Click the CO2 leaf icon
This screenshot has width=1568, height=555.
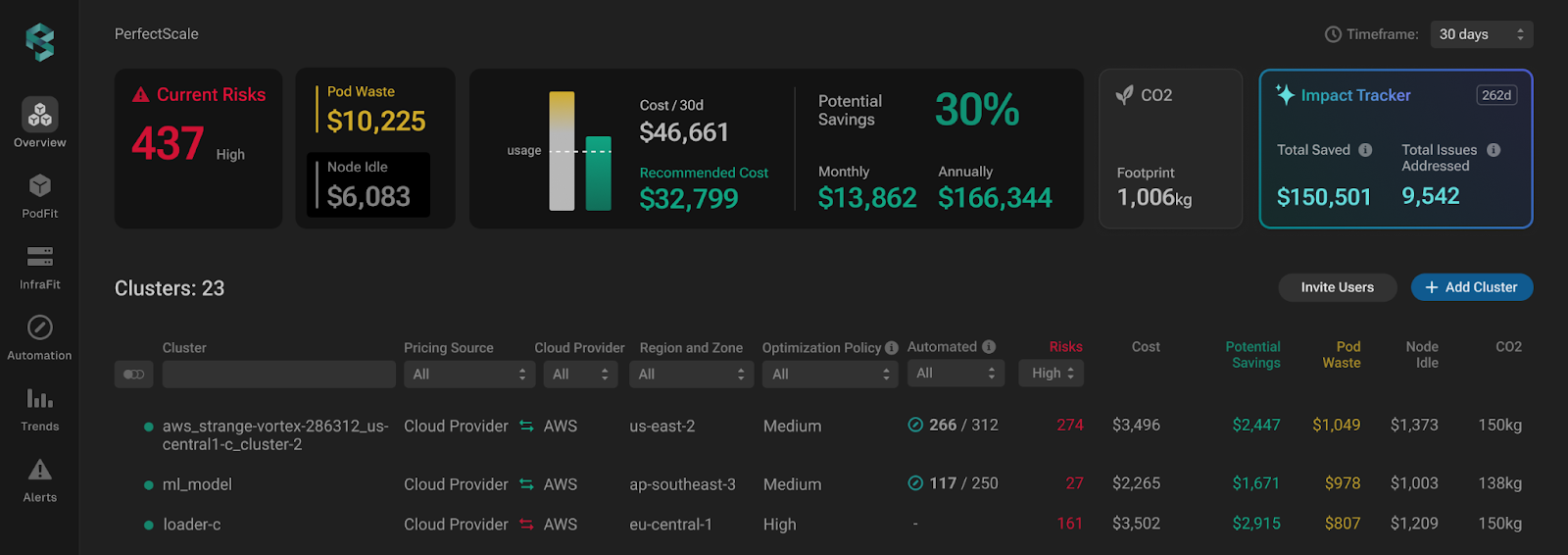pos(1125,95)
